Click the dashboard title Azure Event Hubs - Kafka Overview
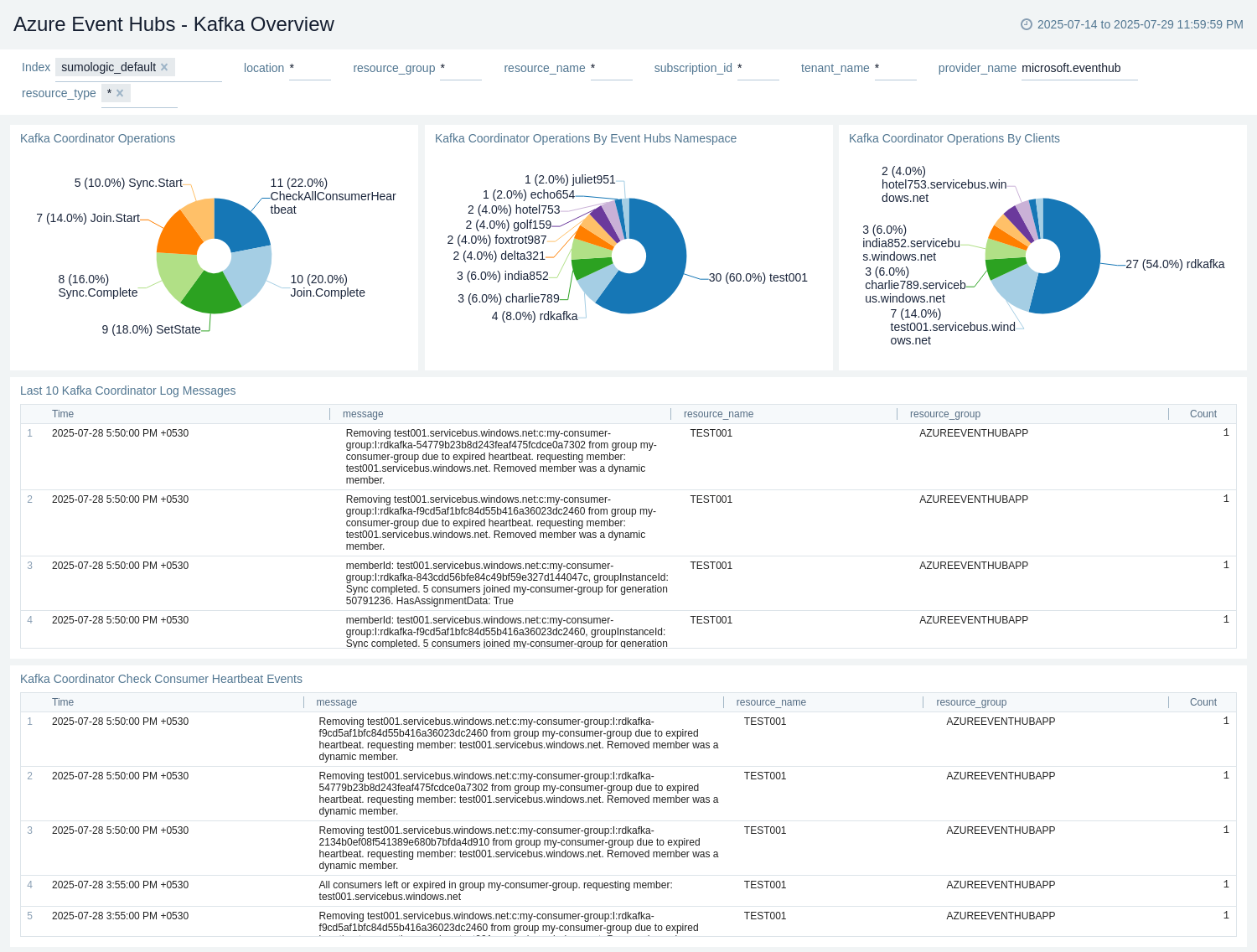Image resolution: width=1257 pixels, height=952 pixels. click(173, 24)
